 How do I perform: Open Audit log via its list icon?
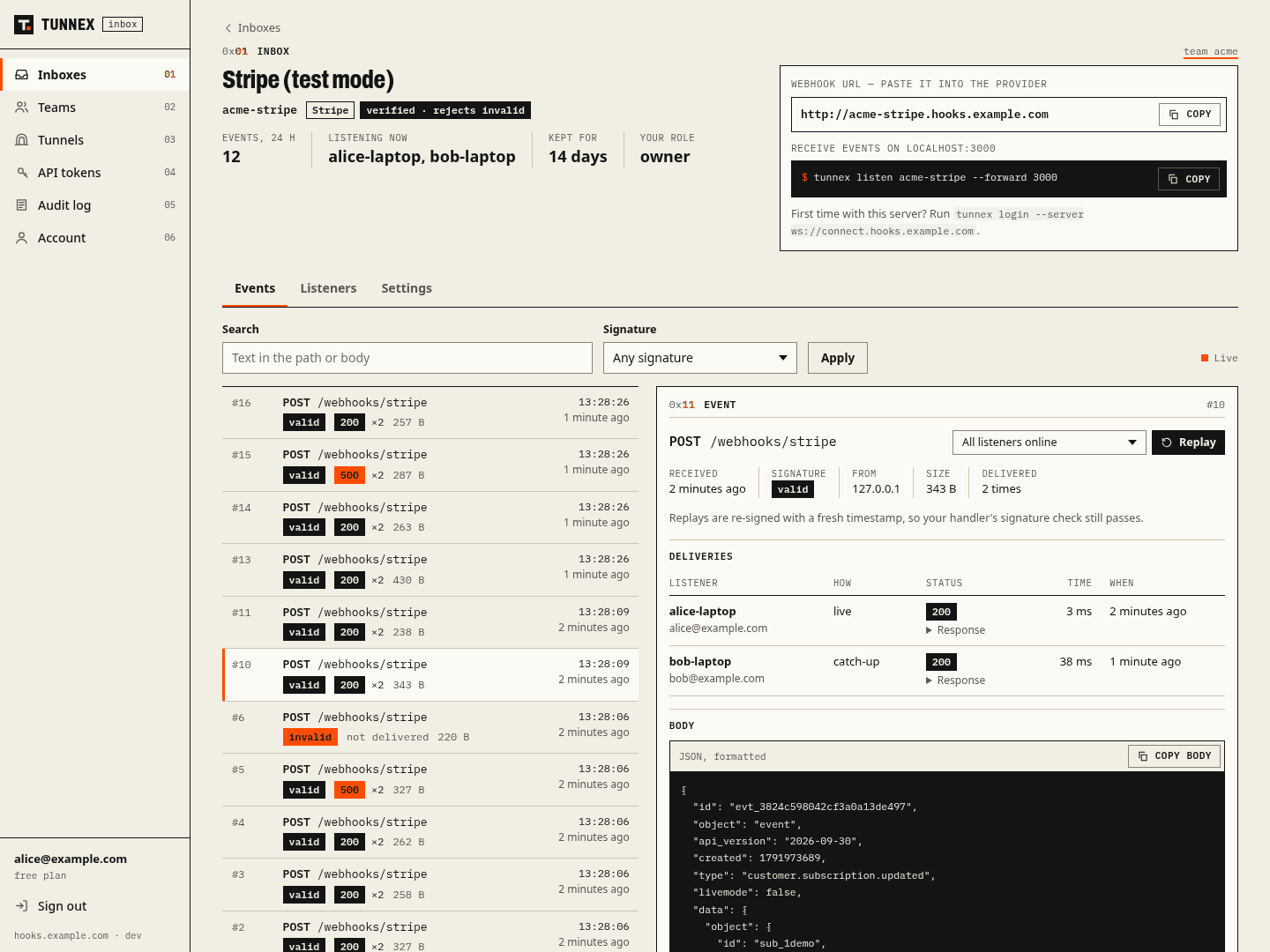pos(22,205)
